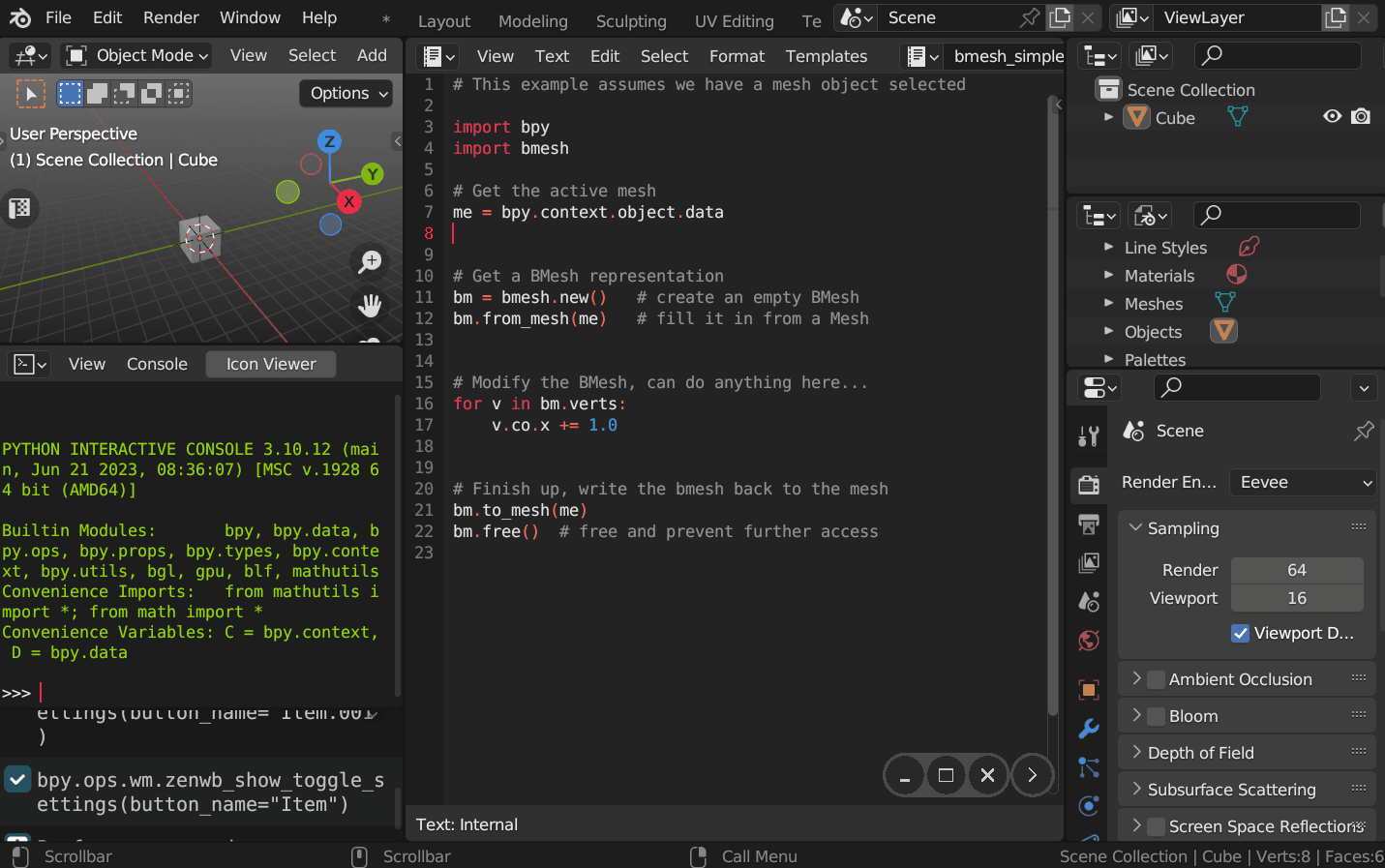This screenshot has width=1385, height=868.
Task: Open the Physics properties tab
Action: click(1089, 806)
